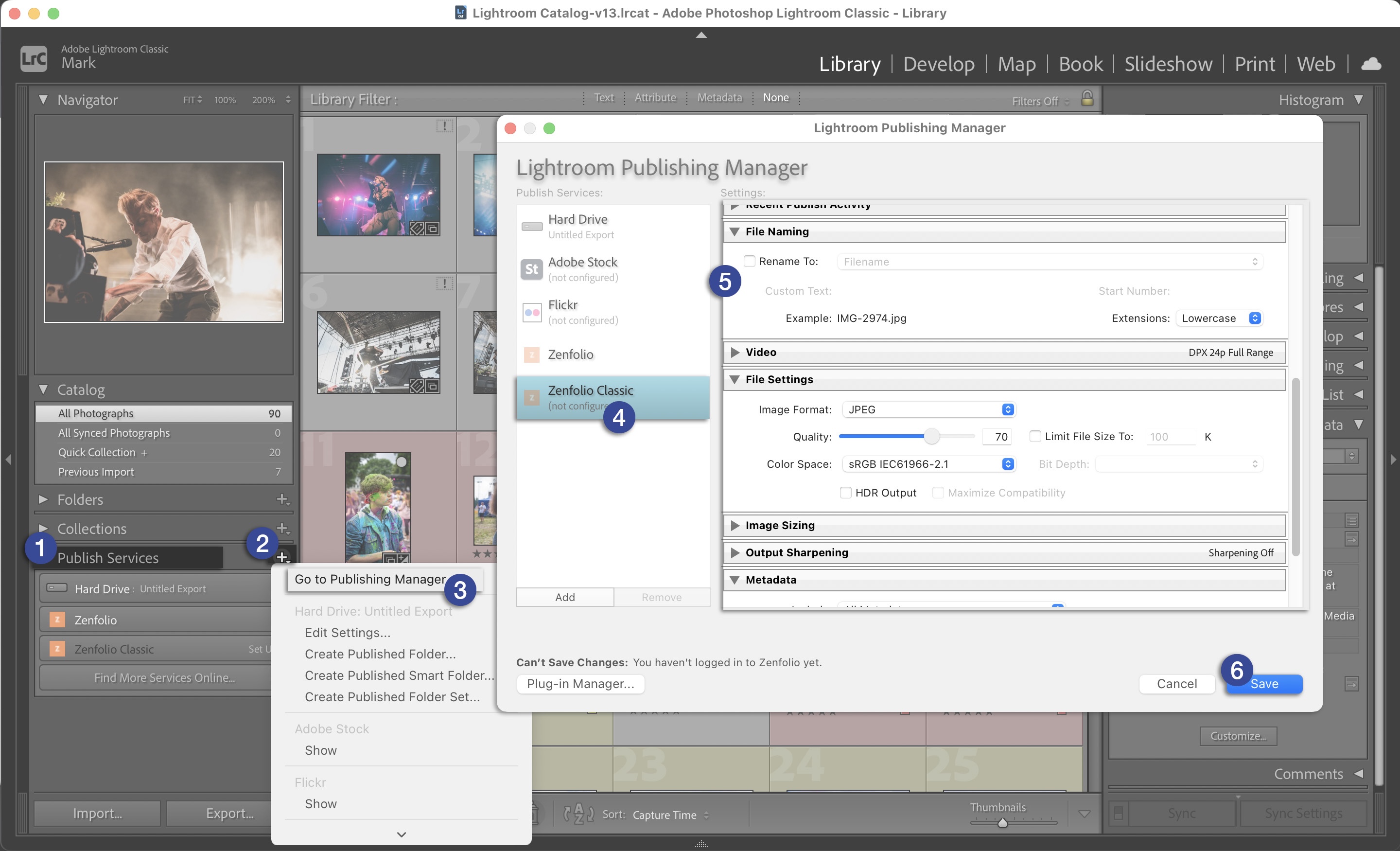Click the plus icon beside Publish Services
The image size is (1400, 851).
pos(282,557)
